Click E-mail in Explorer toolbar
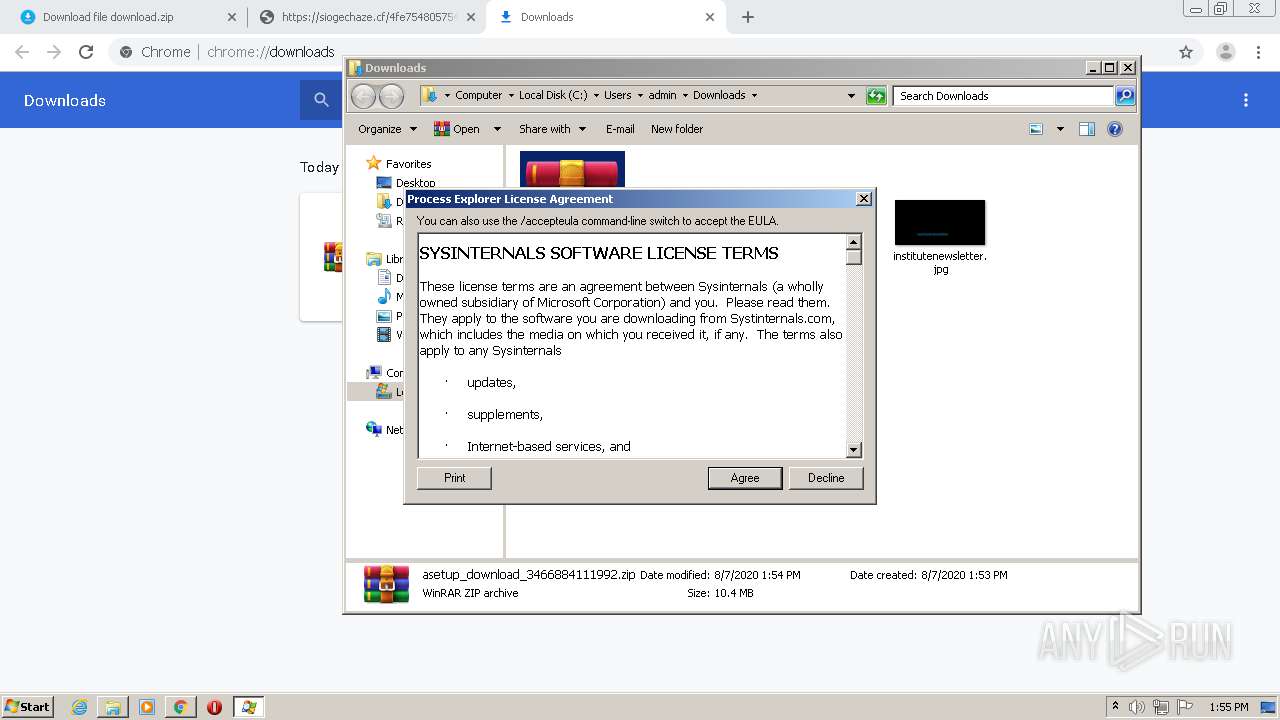The width and height of the screenshot is (1280, 720). [620, 129]
